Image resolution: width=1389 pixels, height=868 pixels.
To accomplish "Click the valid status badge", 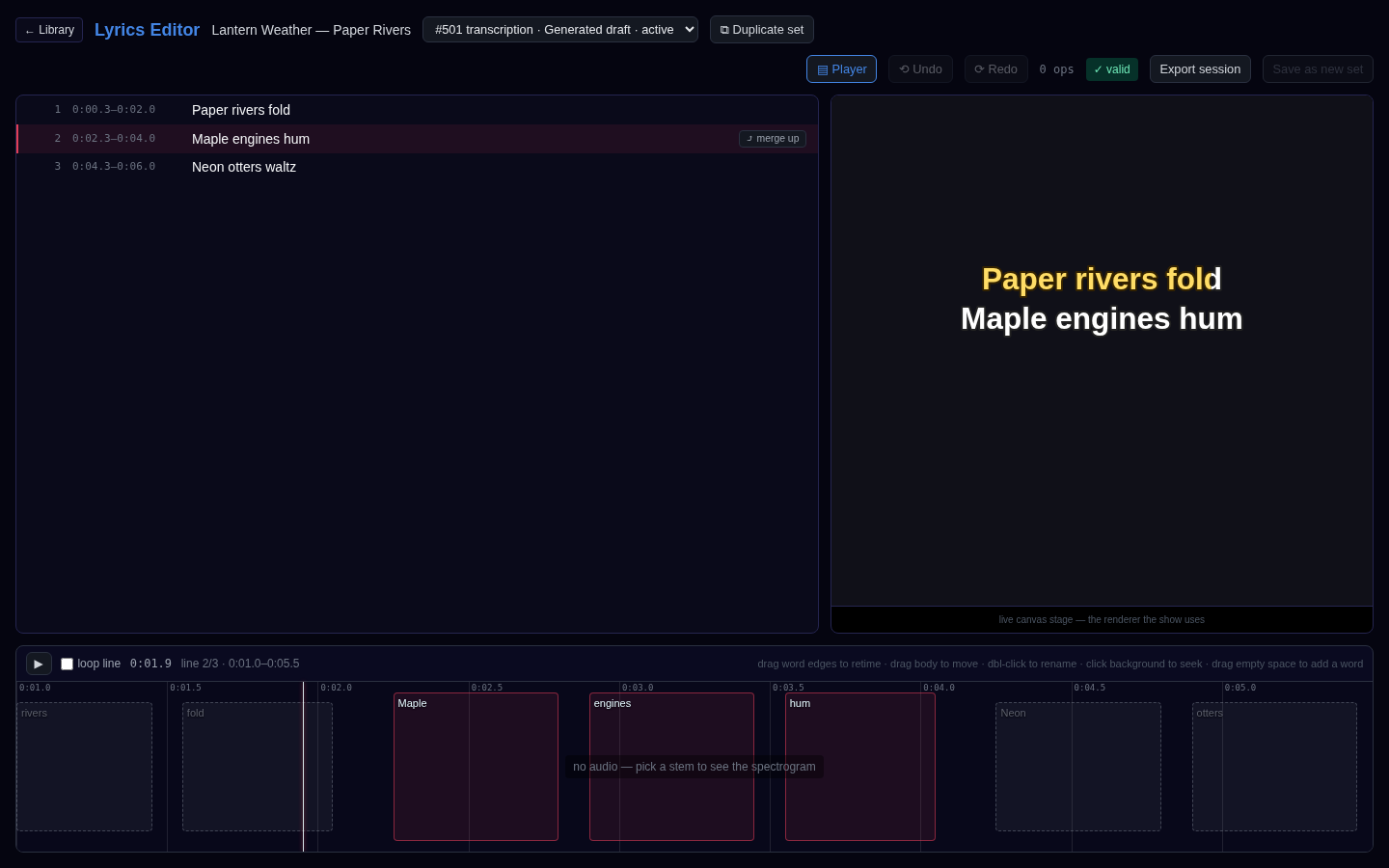I will [x=1112, y=69].
